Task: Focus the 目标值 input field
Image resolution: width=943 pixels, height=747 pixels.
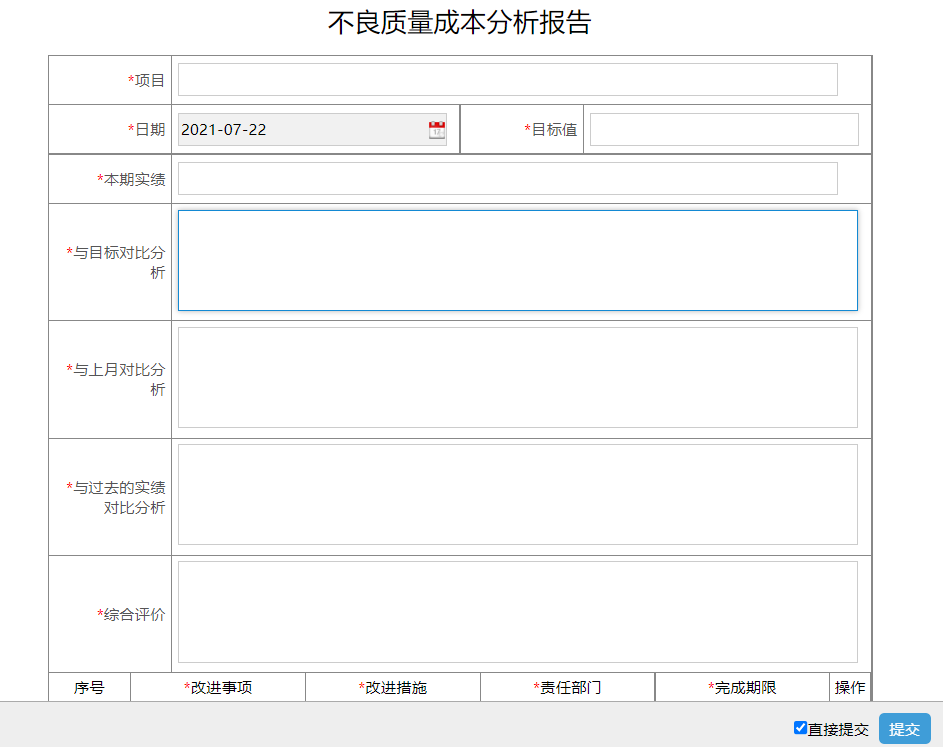Action: click(x=724, y=129)
